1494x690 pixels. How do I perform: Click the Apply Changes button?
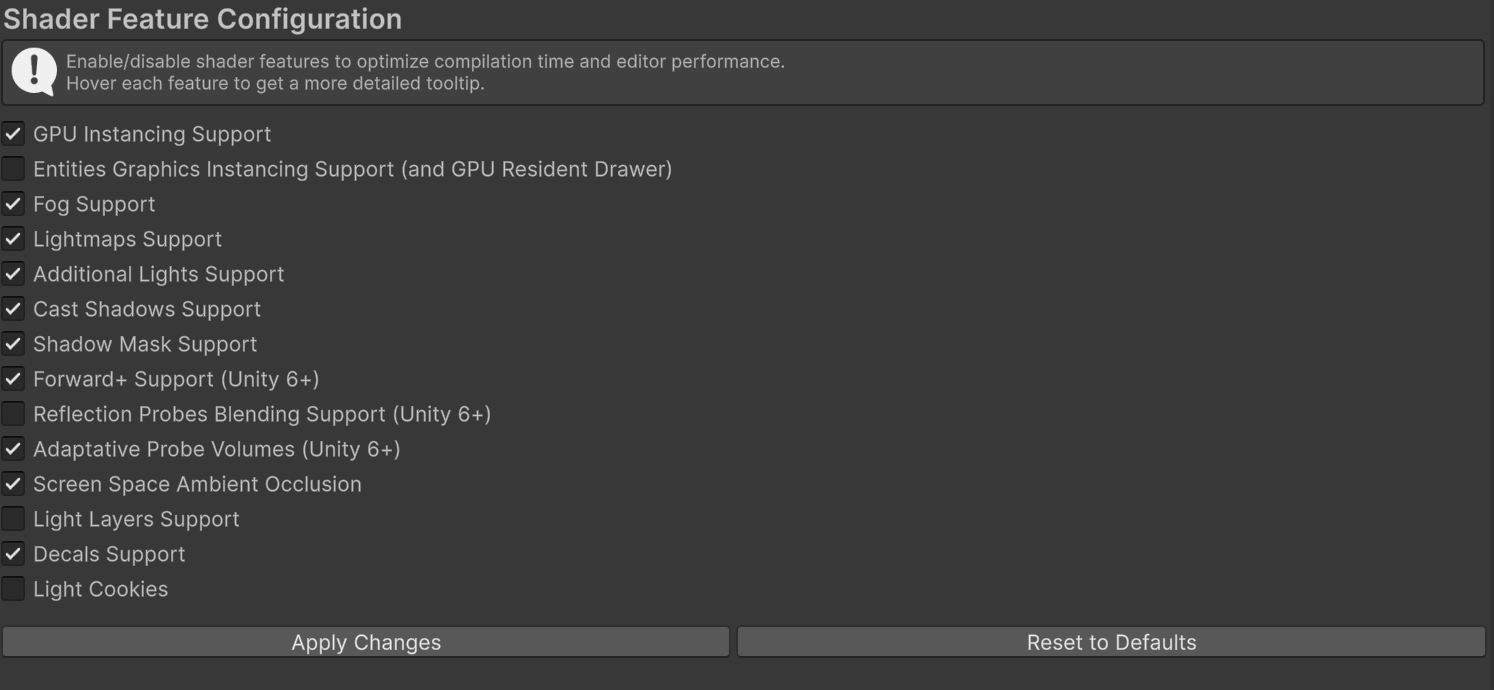pos(366,642)
